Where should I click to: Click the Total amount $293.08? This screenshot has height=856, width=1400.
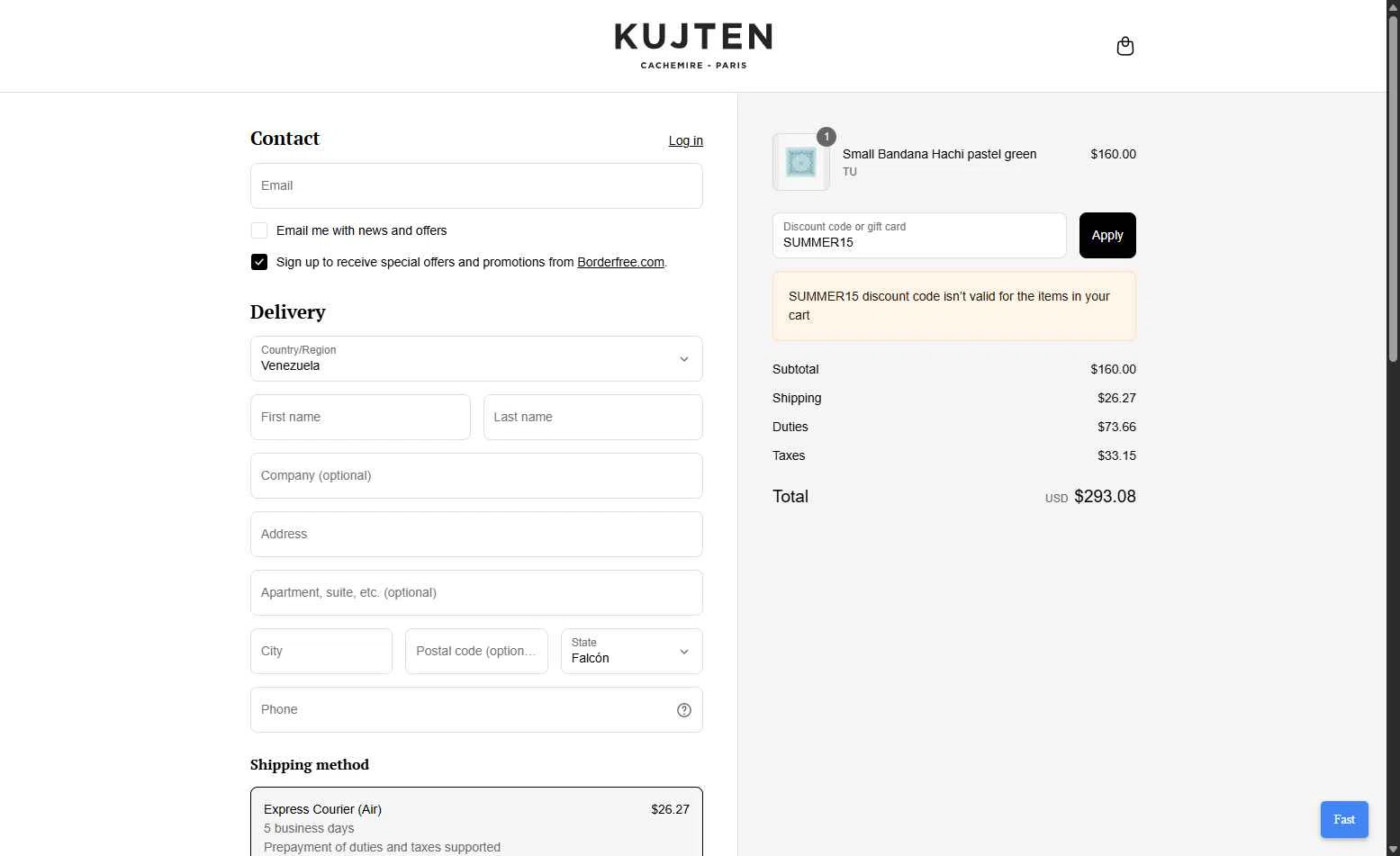coord(1105,497)
